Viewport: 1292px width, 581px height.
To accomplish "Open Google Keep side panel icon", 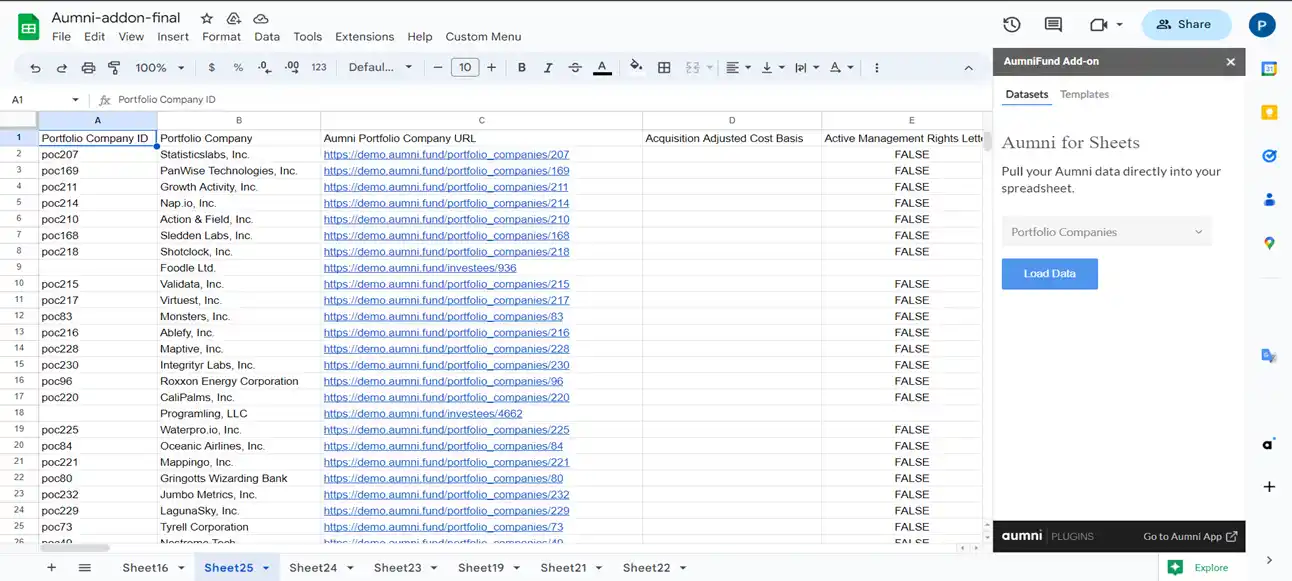I will coord(1269,113).
